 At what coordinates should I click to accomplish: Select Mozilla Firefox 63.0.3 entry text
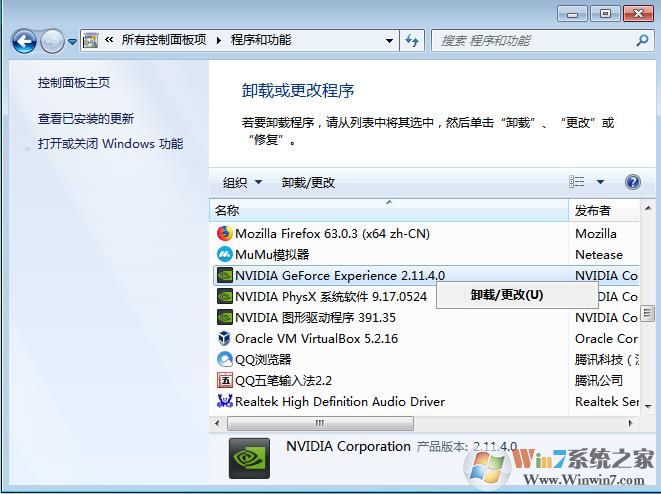click(332, 234)
